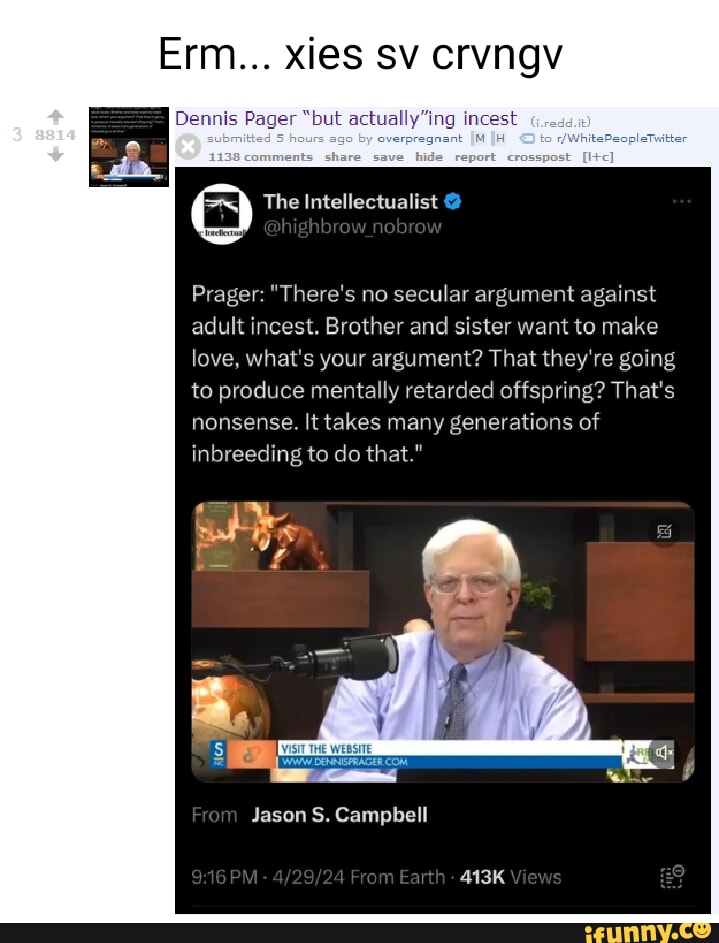Click the blue verified badge
This screenshot has width=719, height=943.
tap(453, 201)
